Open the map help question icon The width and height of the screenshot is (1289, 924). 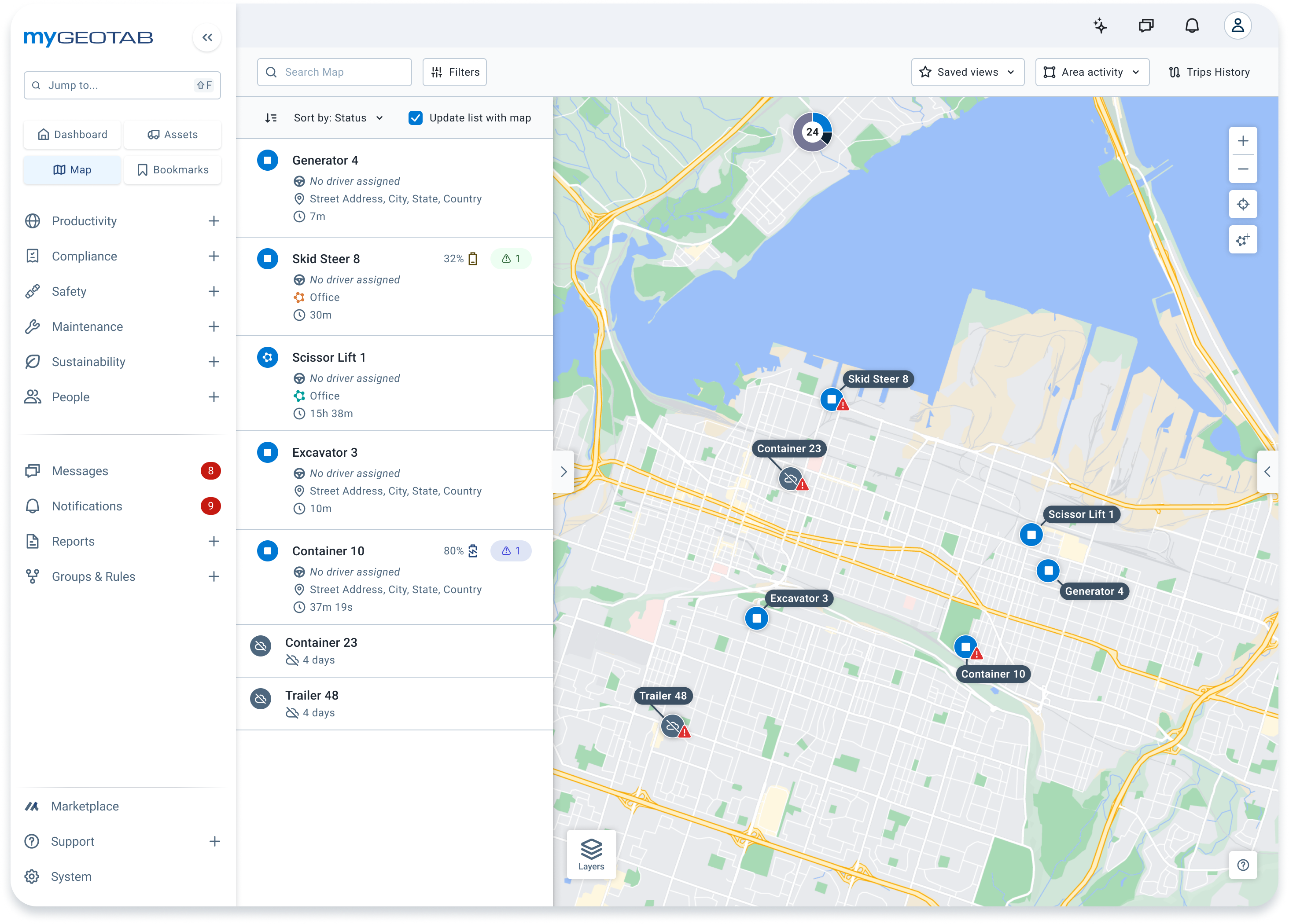[x=1243, y=865]
